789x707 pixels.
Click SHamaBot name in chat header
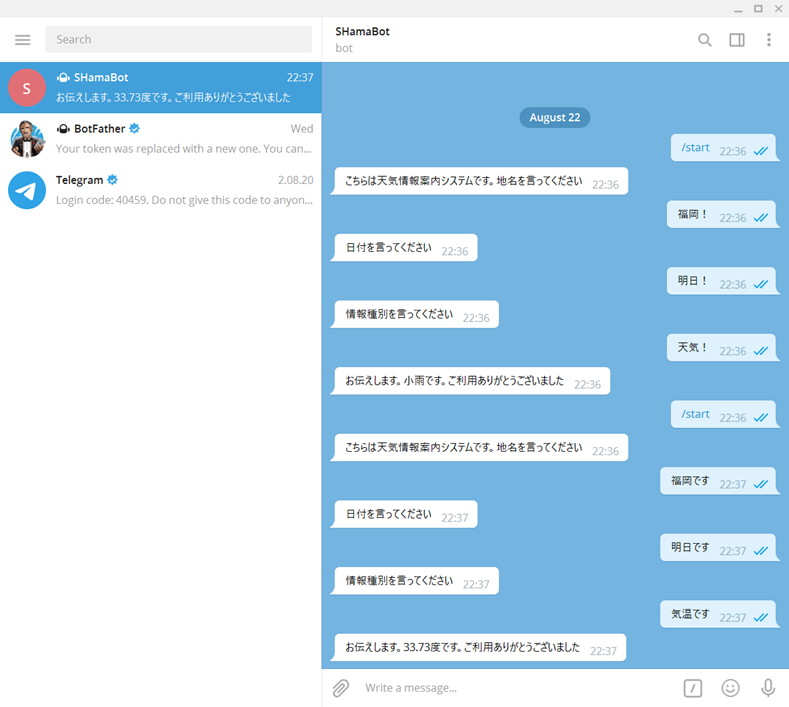click(363, 32)
